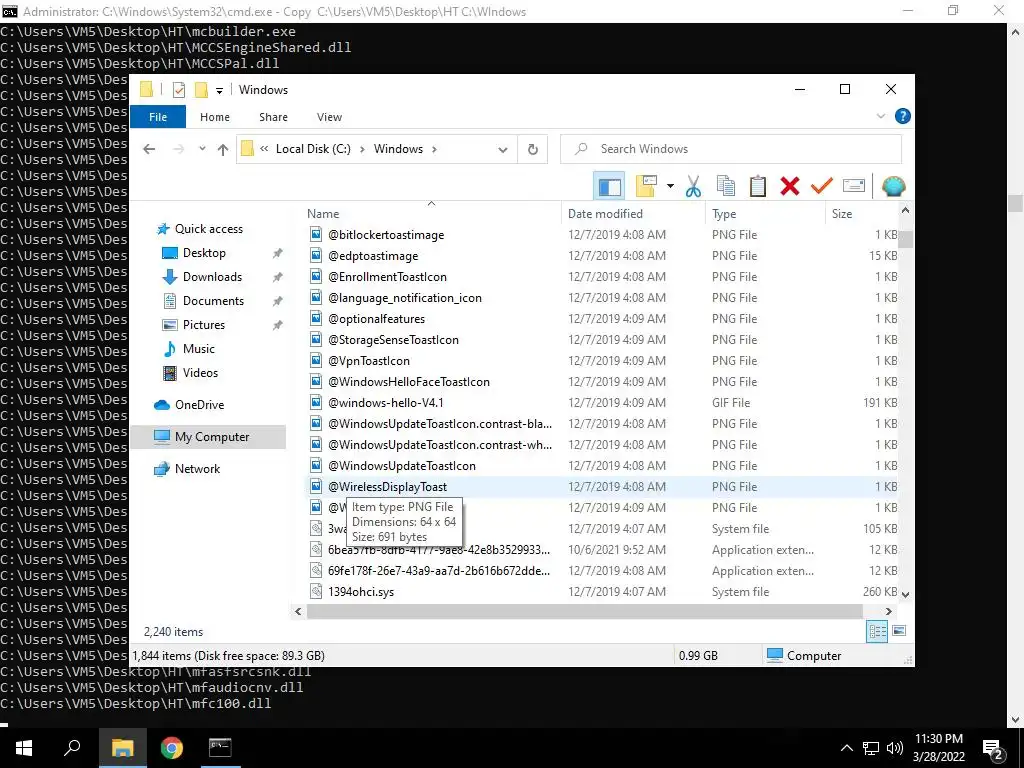The image size is (1024, 768).
Task: Open the File ribbon tab
Action: pyautogui.click(x=157, y=117)
